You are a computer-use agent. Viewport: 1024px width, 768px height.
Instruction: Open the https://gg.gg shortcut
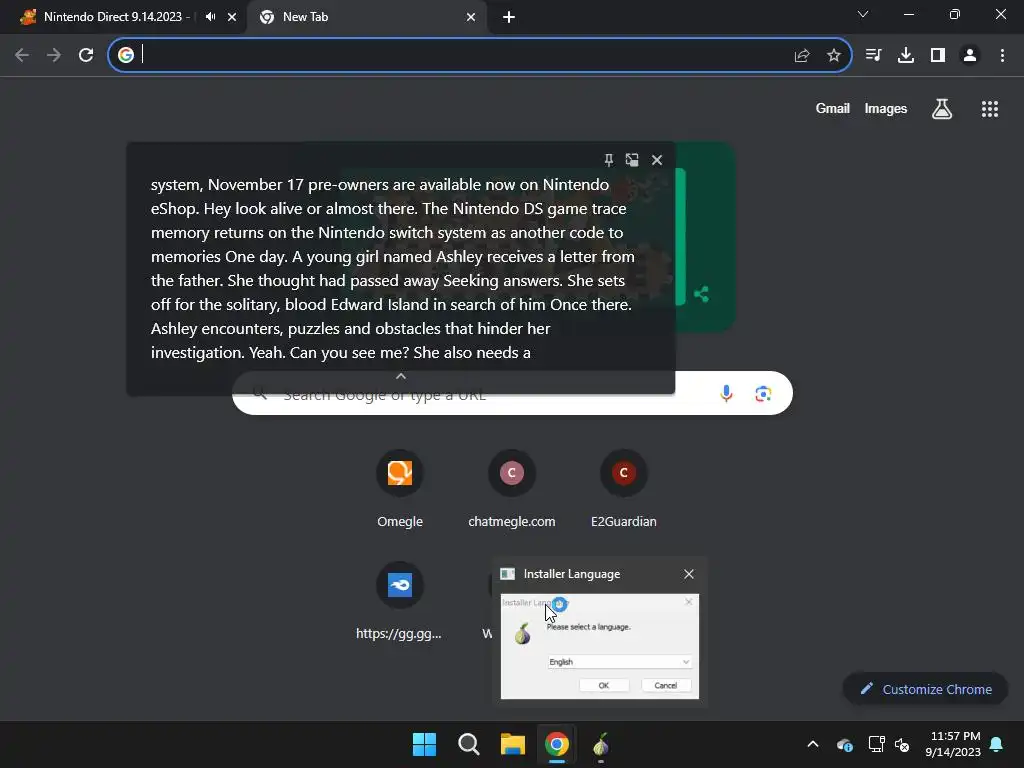399,601
